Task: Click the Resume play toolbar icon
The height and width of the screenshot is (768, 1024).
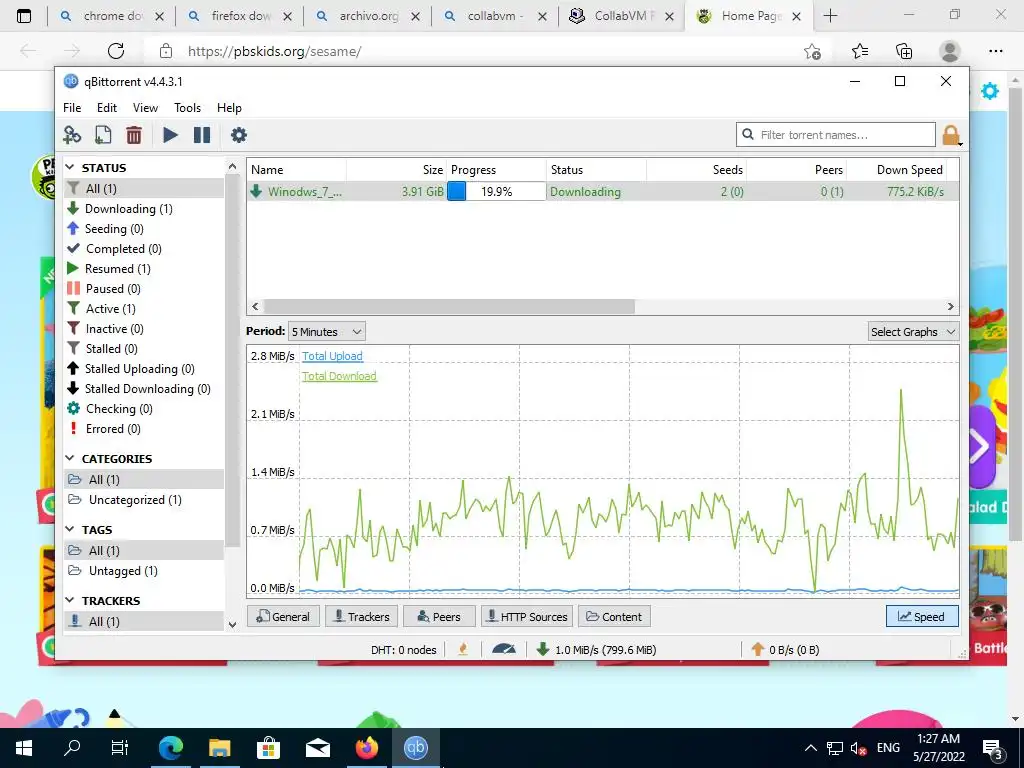Action: (x=170, y=135)
